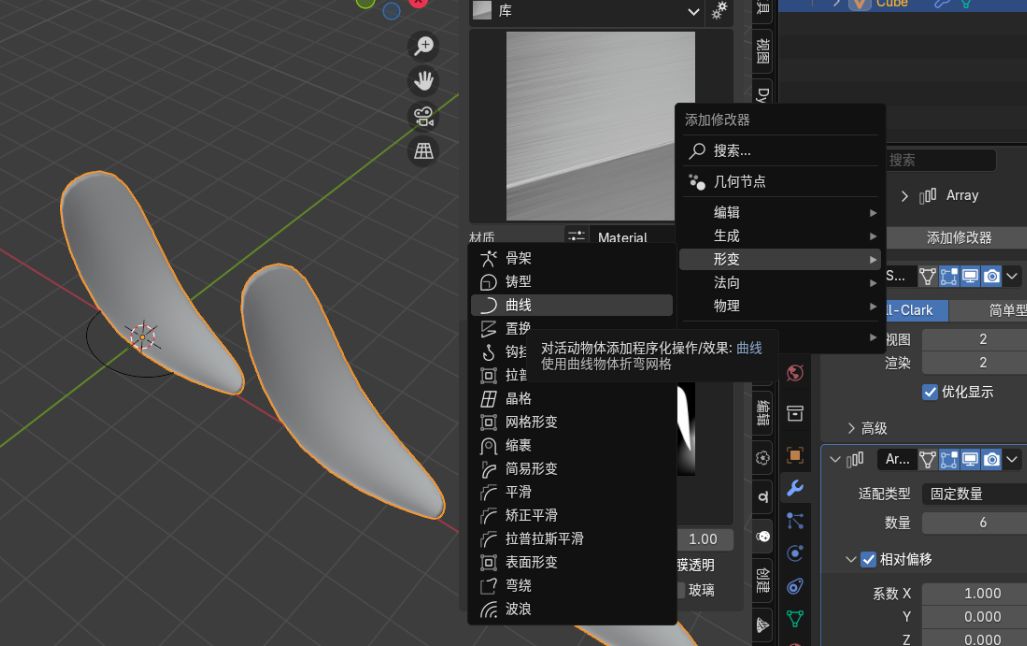Image resolution: width=1027 pixels, height=646 pixels.
Task: Toggle Array modifier render camera visibility
Action: [x=991, y=459]
